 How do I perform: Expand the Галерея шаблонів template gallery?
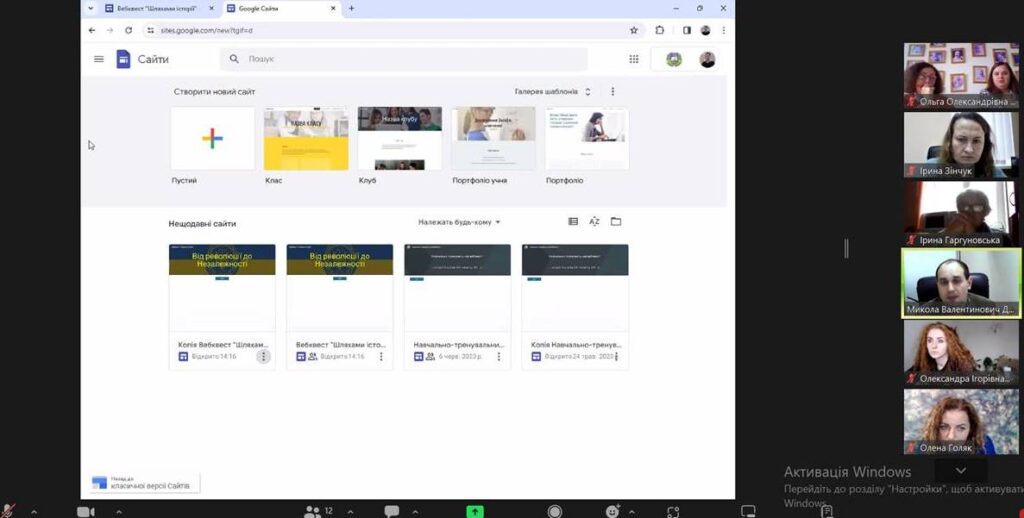[552, 92]
